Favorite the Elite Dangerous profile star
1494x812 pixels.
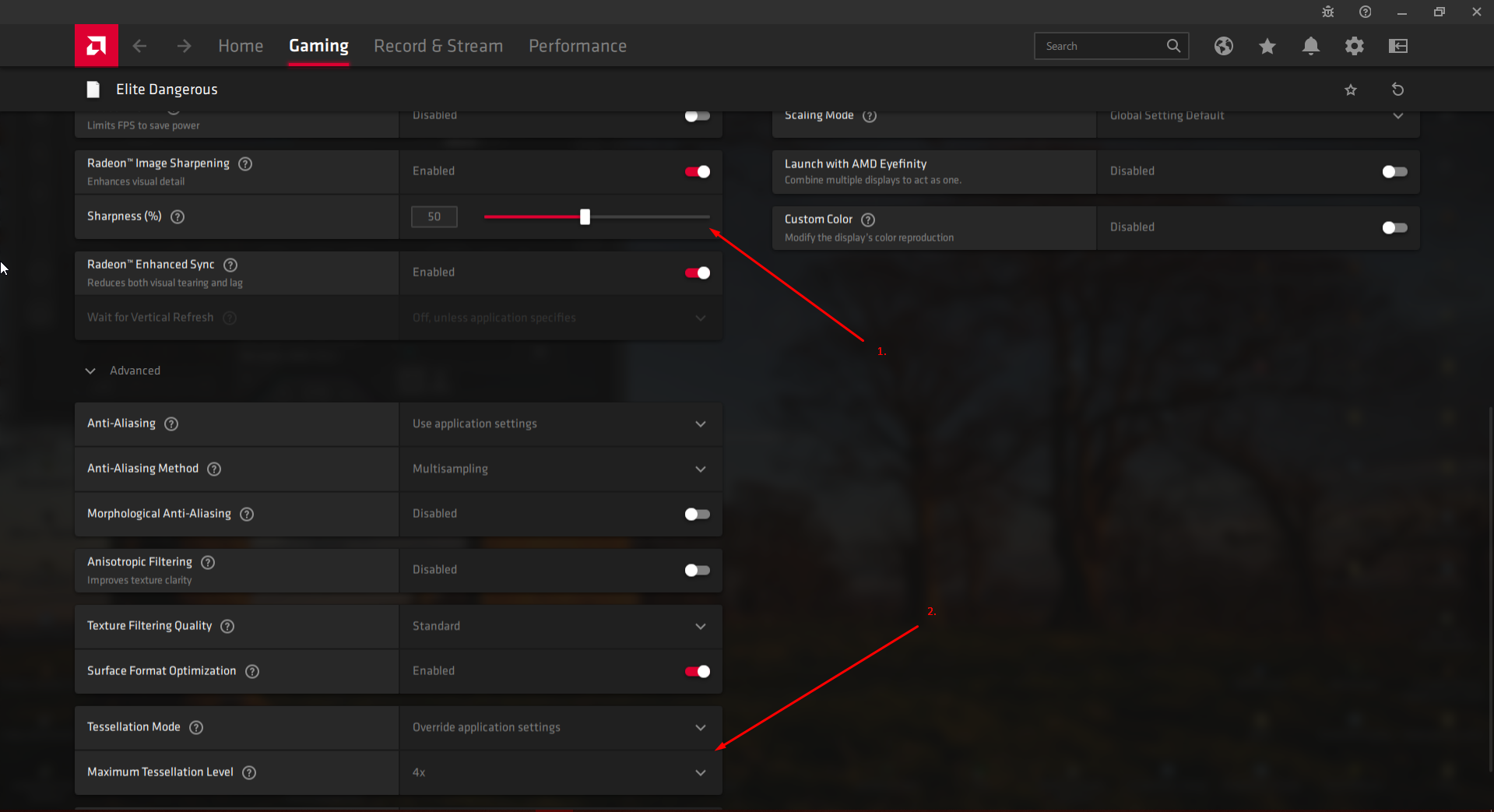click(x=1351, y=90)
